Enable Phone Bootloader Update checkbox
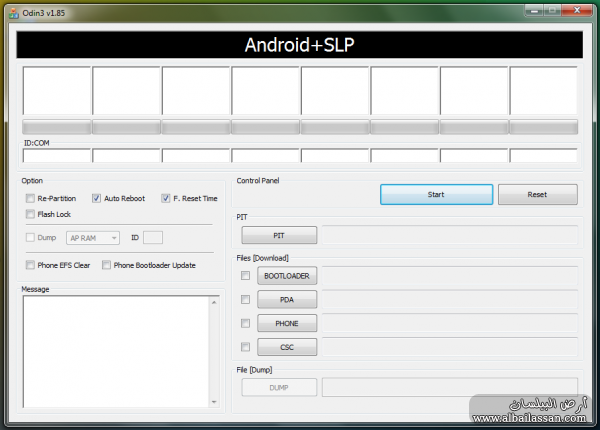The width and height of the screenshot is (600, 430). pos(106,265)
